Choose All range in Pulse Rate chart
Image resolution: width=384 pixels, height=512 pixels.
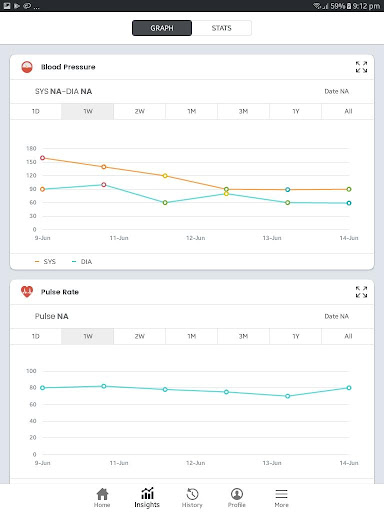click(x=348, y=336)
